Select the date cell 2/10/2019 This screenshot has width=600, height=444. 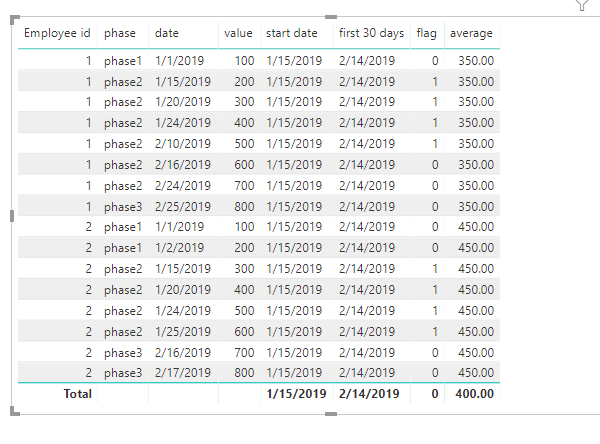tap(183, 144)
